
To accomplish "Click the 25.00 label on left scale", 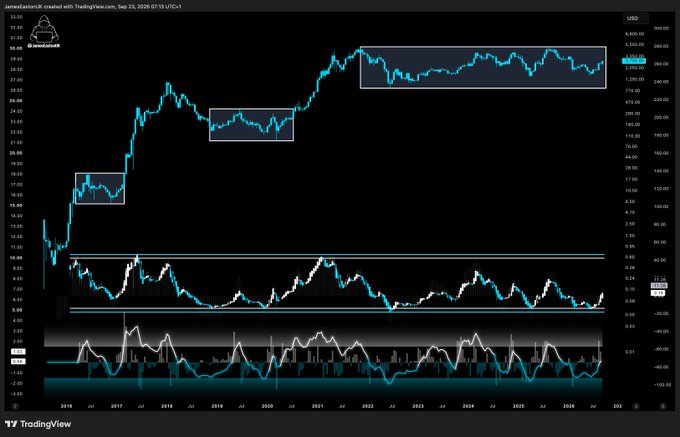I will pyautogui.click(x=16, y=101).
